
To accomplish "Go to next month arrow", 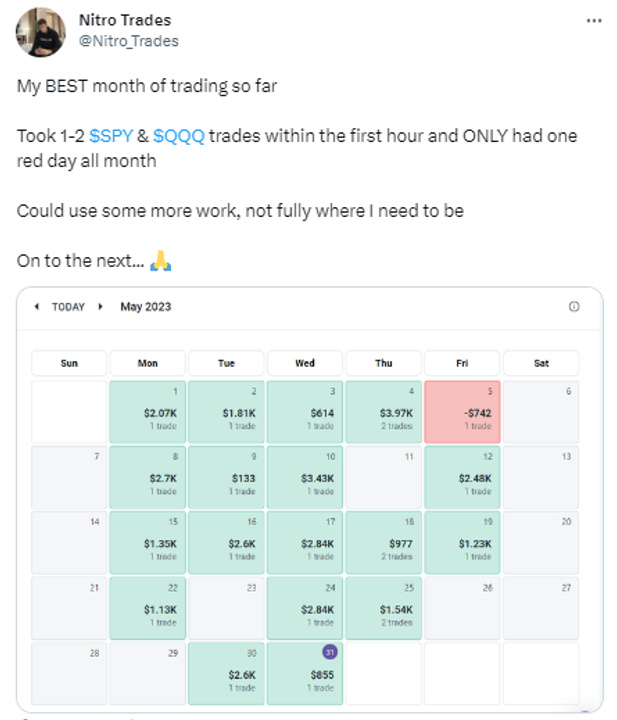I will [x=100, y=306].
